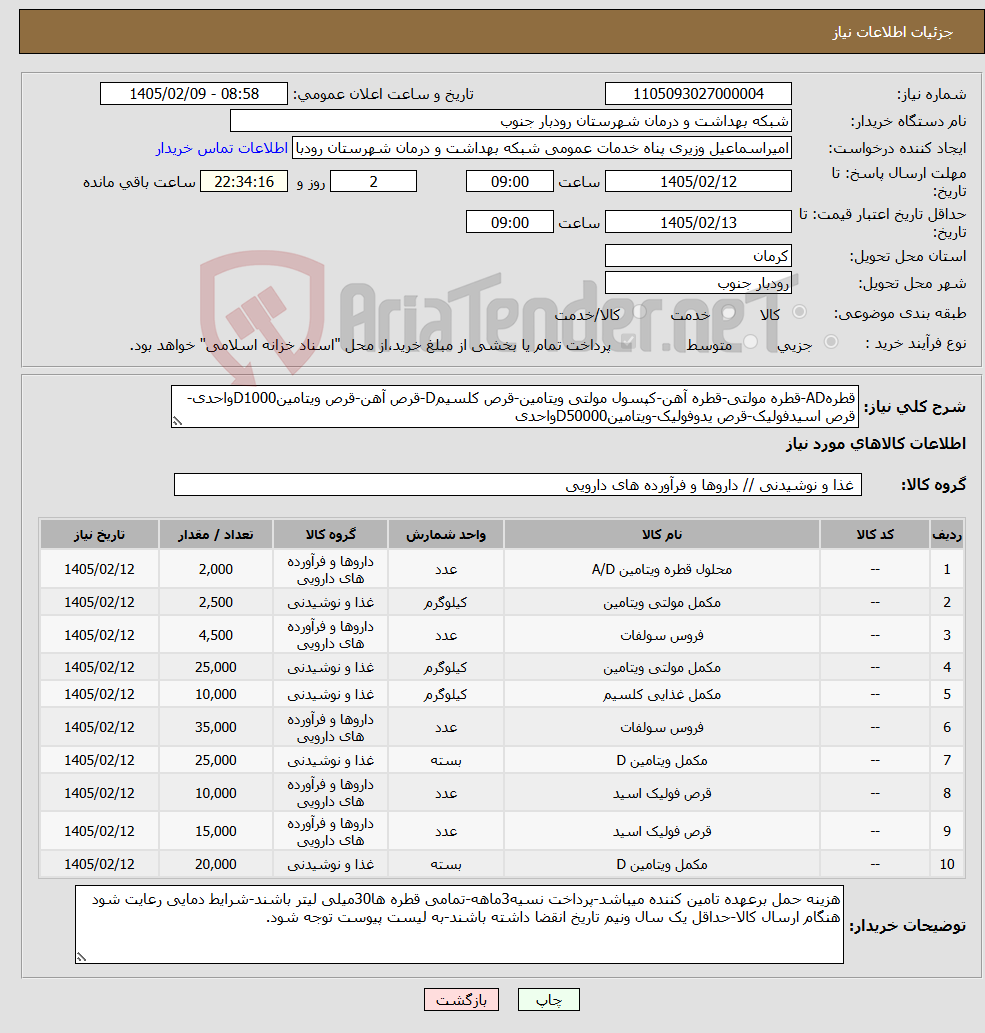The height and width of the screenshot is (1033, 985).
Task: Click the نام دستگاه خریدار field
Action: coord(511,121)
